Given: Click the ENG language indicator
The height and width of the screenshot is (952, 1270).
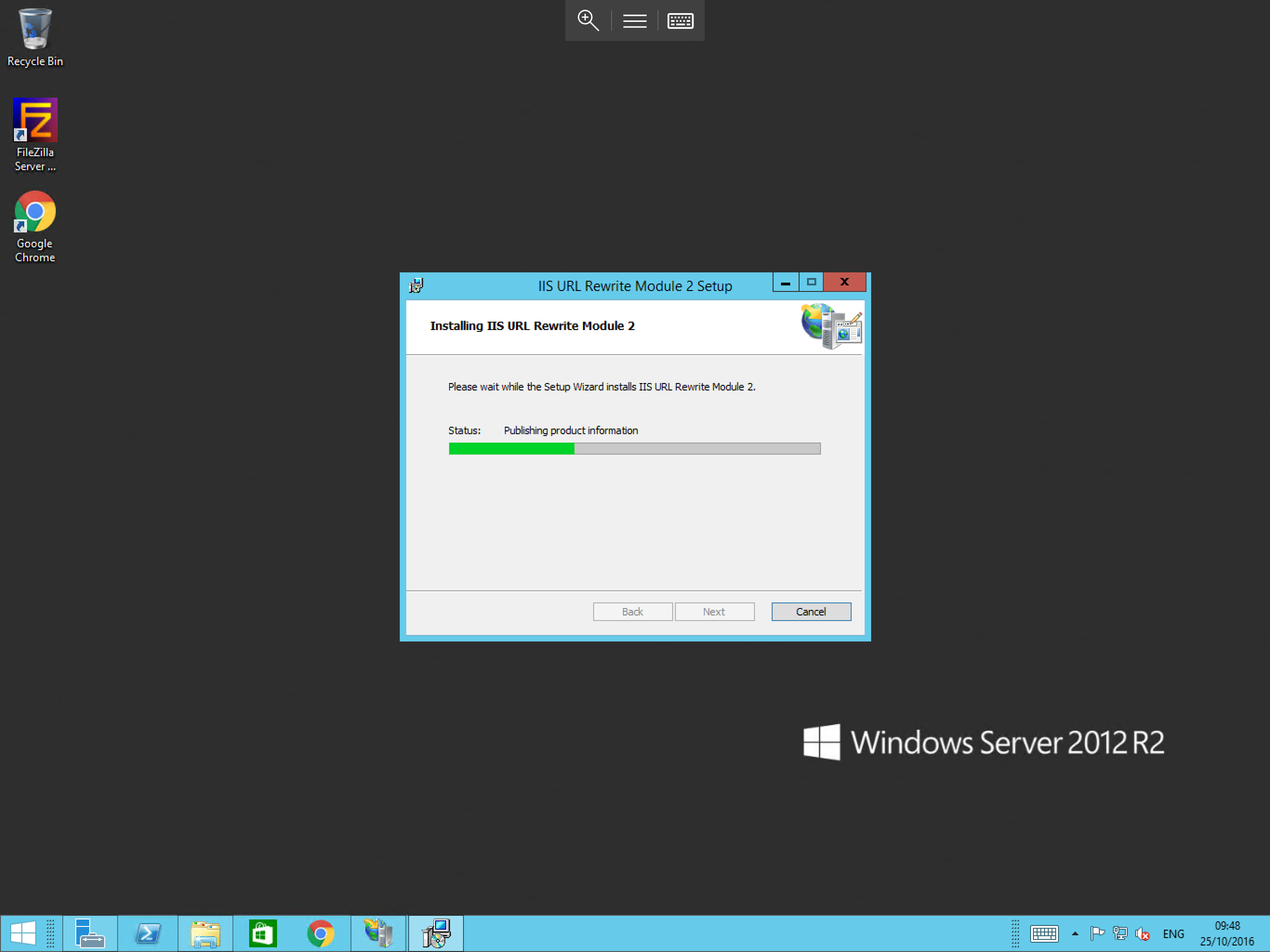Looking at the screenshot, I should point(1173,933).
